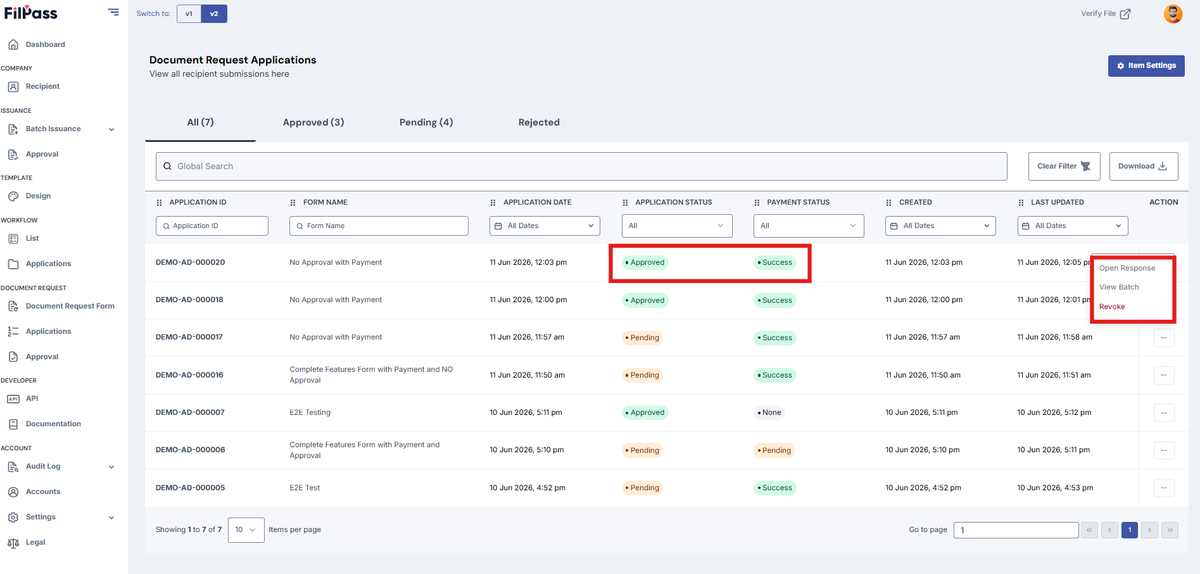
Task: Switch to the Approved (3) tab
Action: pos(313,122)
